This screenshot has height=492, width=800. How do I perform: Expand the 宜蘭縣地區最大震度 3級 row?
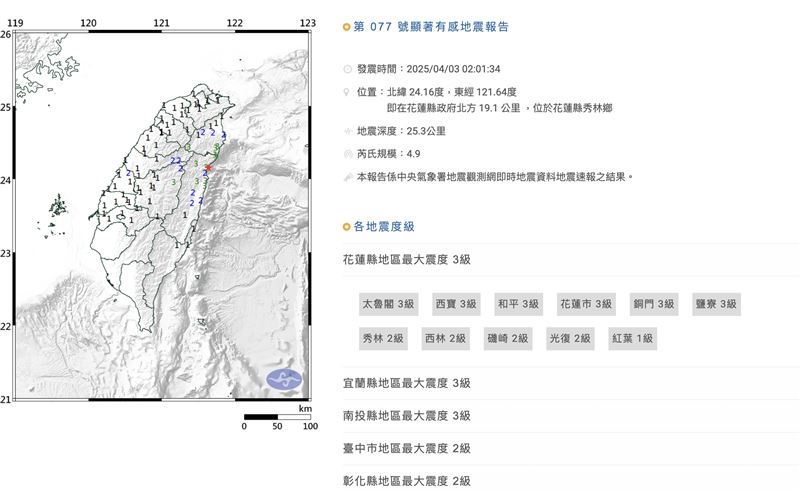point(571,383)
